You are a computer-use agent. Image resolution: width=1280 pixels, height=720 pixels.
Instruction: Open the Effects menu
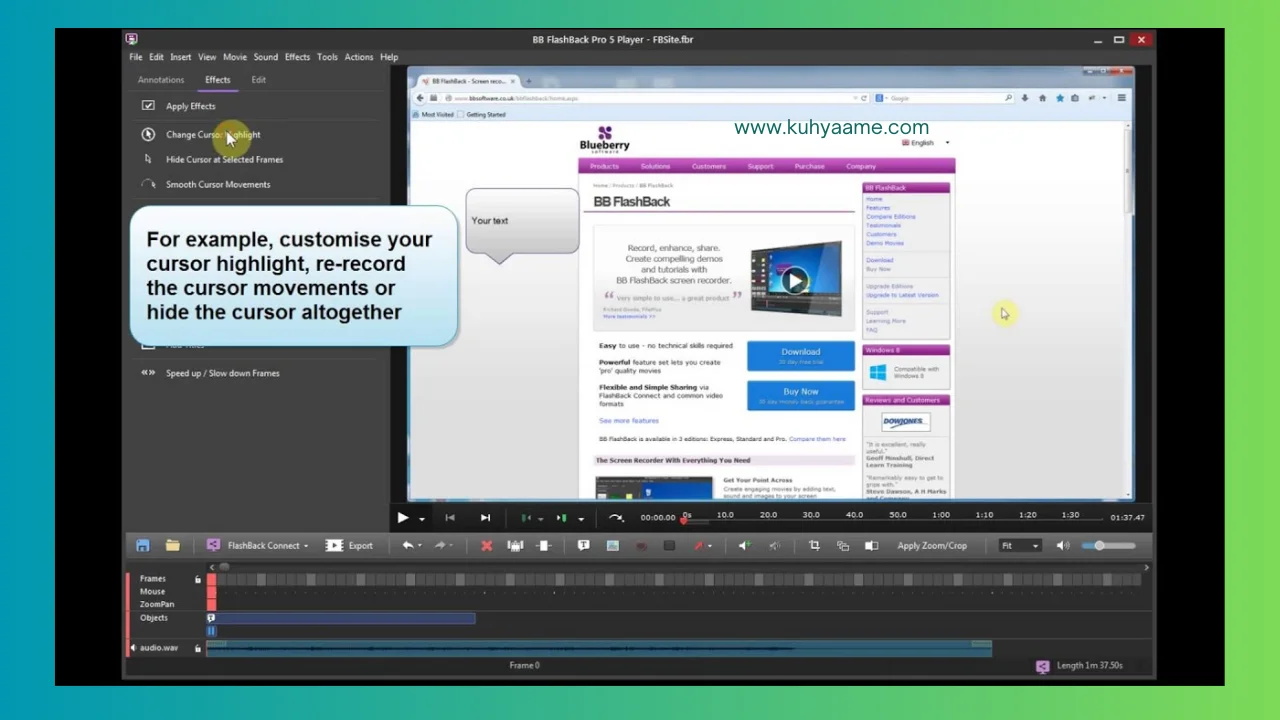coord(297,57)
